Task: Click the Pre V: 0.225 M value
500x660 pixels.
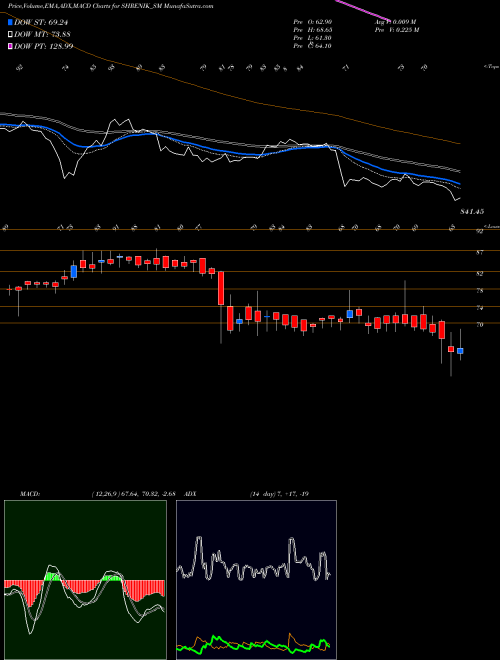Action: coord(396,30)
